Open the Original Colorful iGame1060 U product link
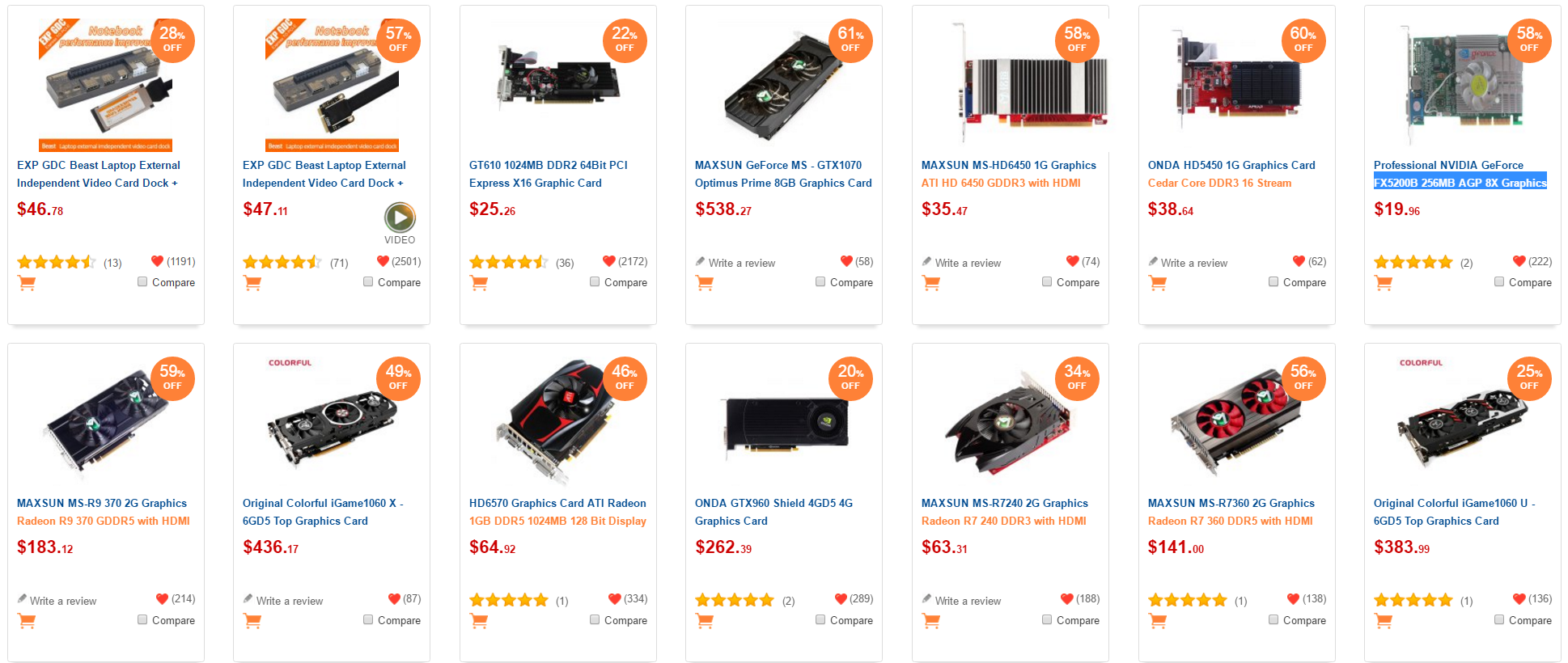The width and height of the screenshot is (1568, 663). pyautogui.click(x=1454, y=512)
